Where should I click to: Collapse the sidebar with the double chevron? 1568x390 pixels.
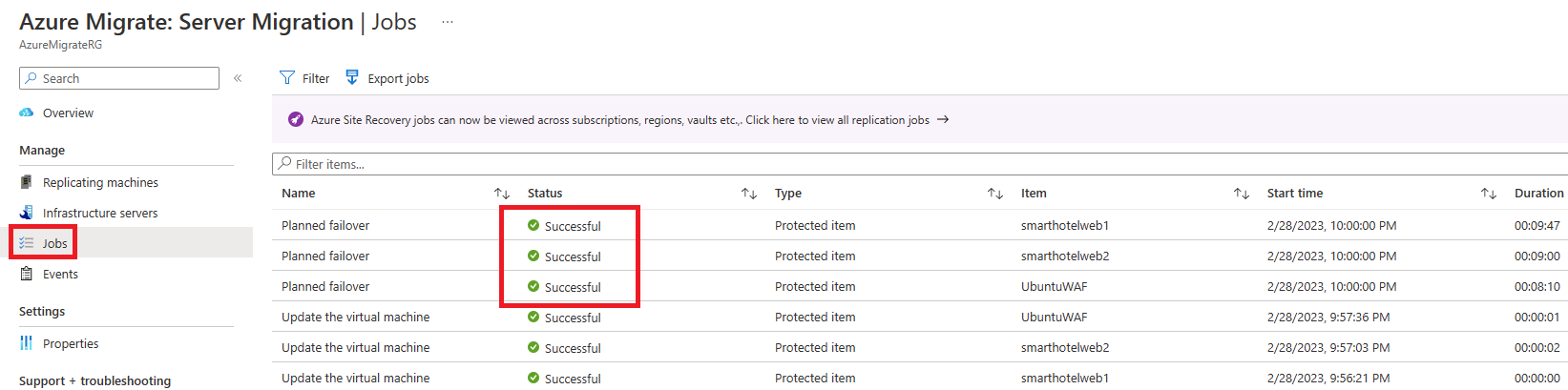pyautogui.click(x=238, y=78)
